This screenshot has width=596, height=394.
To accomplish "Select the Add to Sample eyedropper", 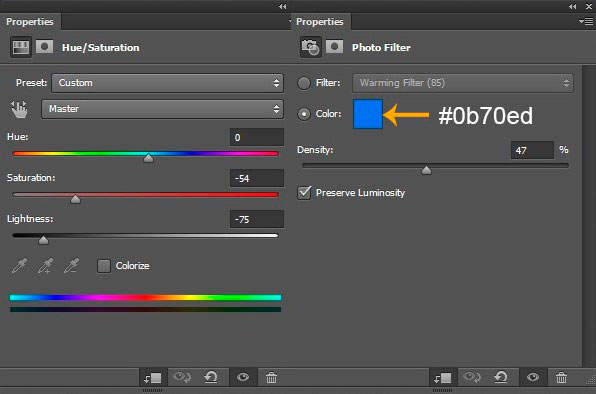I will tap(45, 266).
